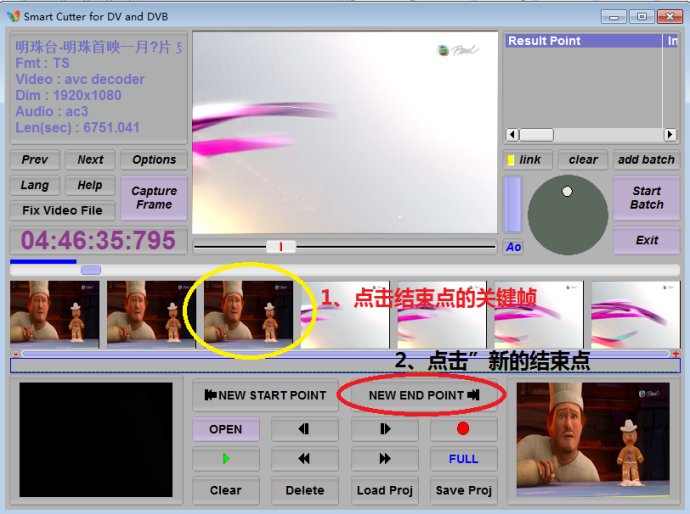The height and width of the screenshot is (514, 690).
Task: Click the purple timeline position scrollbar handle
Action: coord(91,270)
